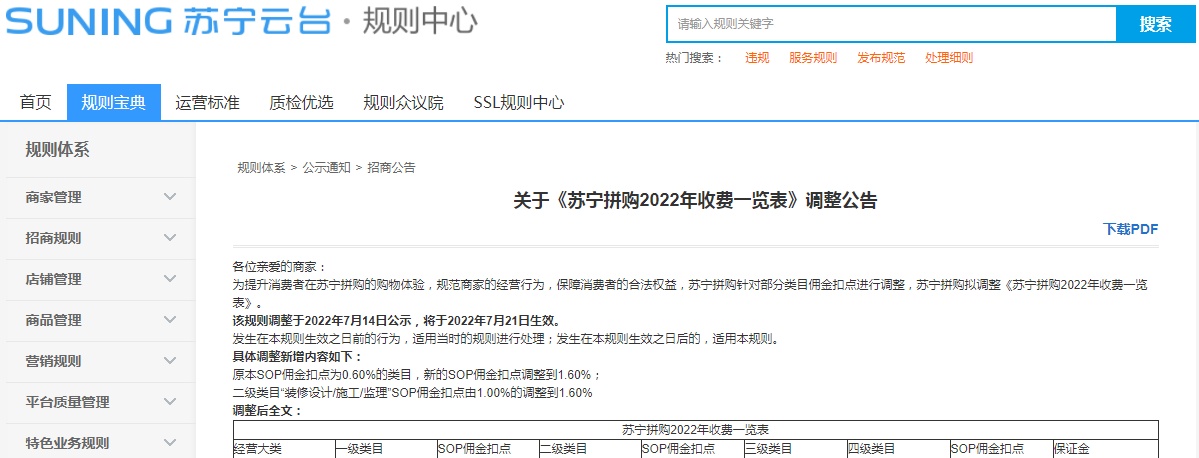
Task: Open the SSL规则中心 tab
Action: tap(519, 102)
